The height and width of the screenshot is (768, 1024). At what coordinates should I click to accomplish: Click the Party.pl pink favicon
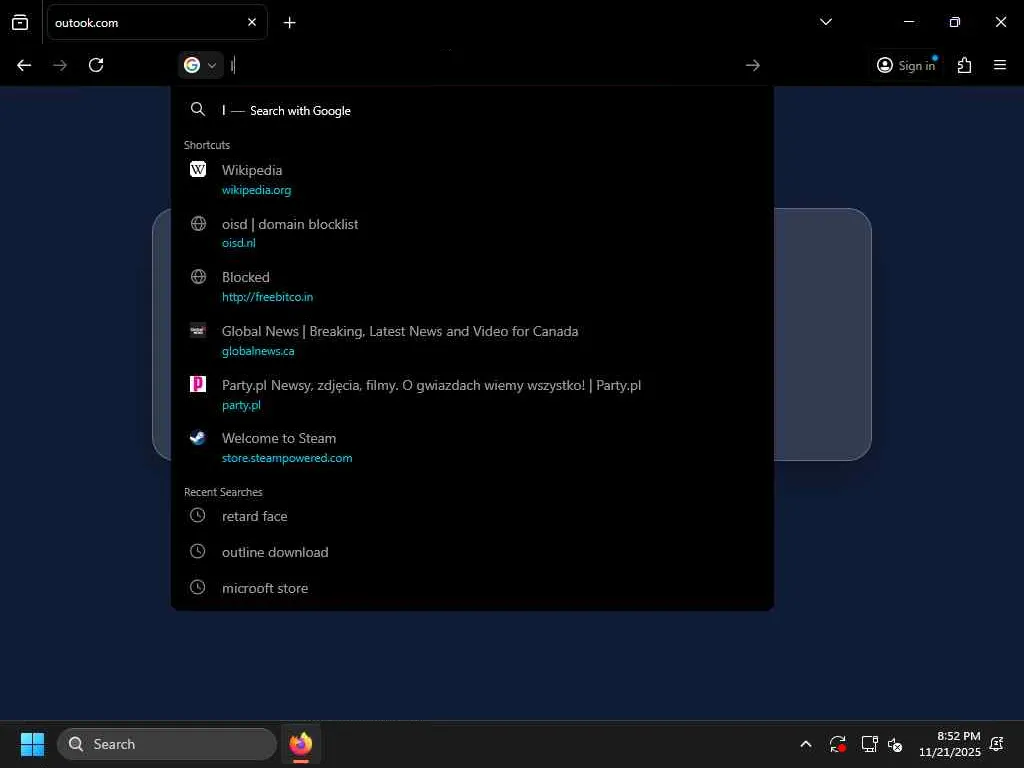(198, 384)
